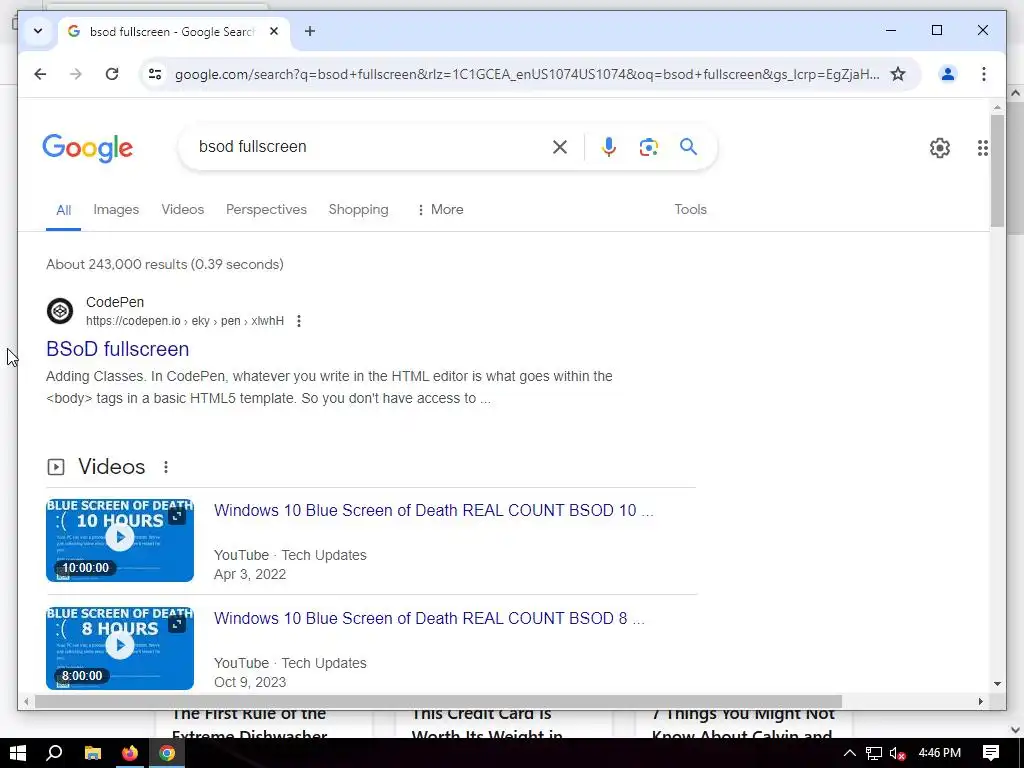Click the codepen.io breadcrumb URL
This screenshot has width=1024, height=768.
pyautogui.click(x=185, y=321)
